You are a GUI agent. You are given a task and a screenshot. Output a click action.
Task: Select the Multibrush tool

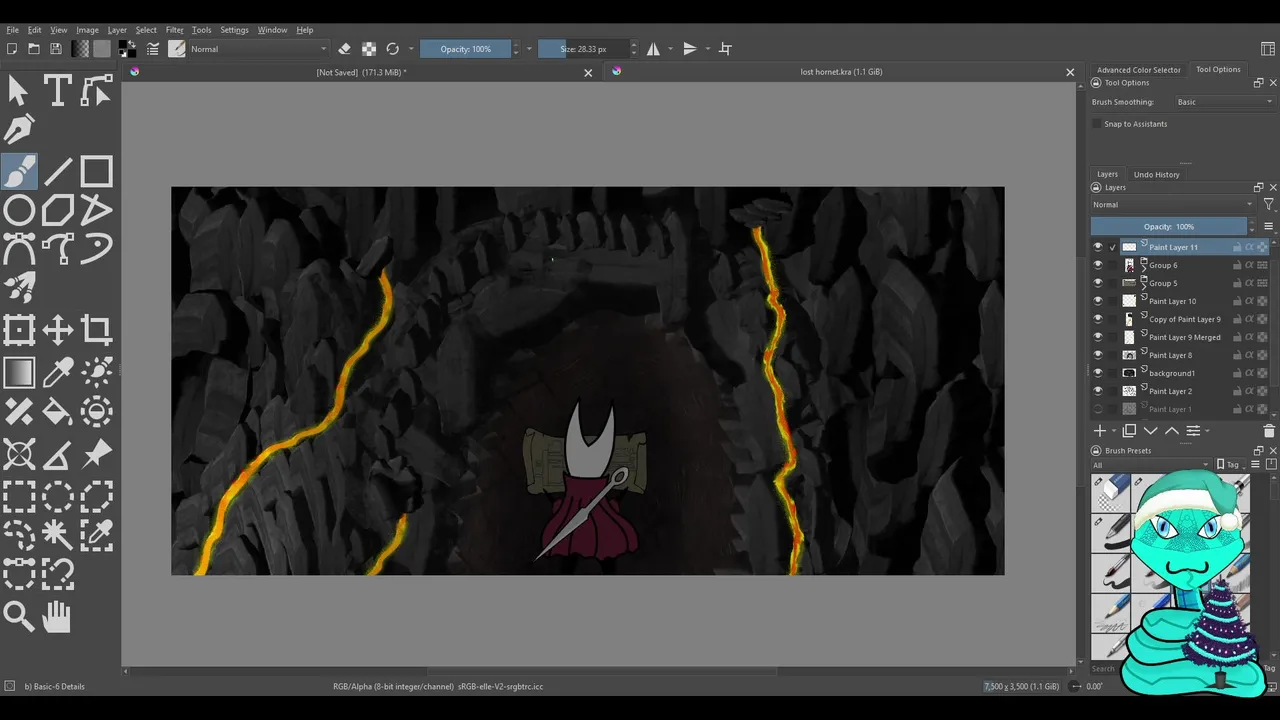(x=19, y=288)
